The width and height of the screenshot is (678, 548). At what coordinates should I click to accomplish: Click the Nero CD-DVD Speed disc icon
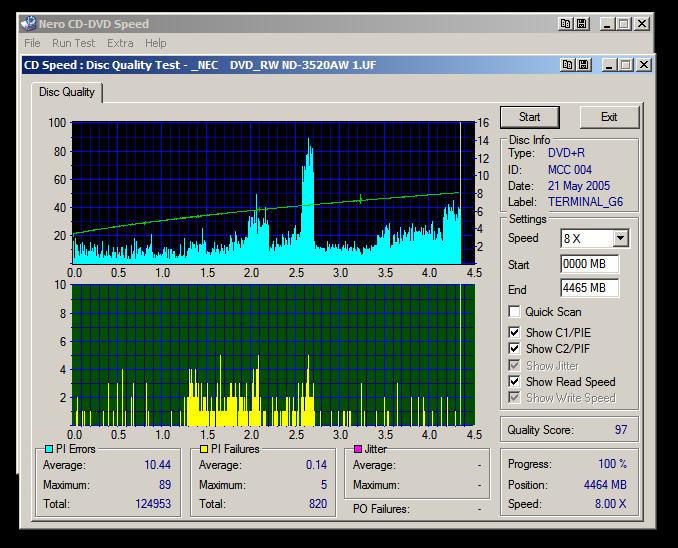[29, 24]
